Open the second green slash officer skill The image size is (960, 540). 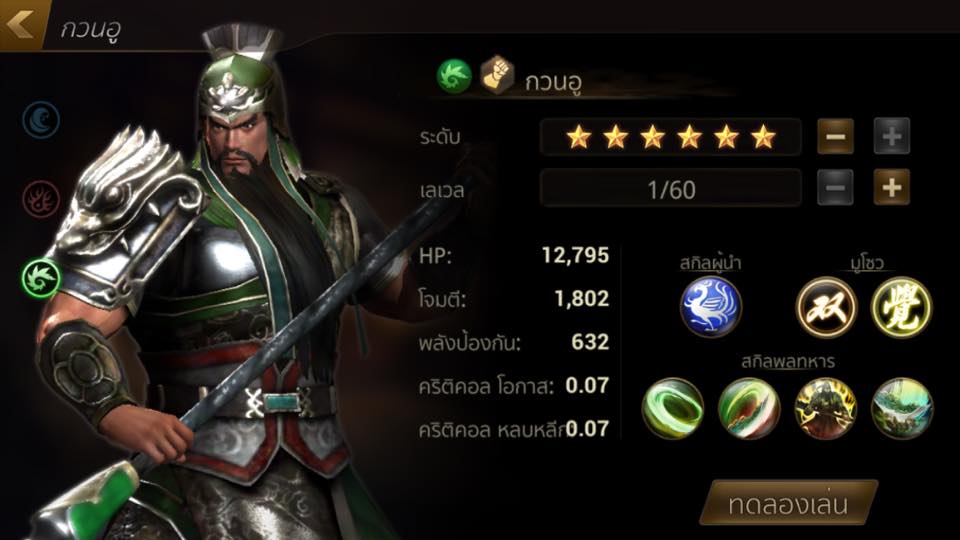tap(749, 408)
